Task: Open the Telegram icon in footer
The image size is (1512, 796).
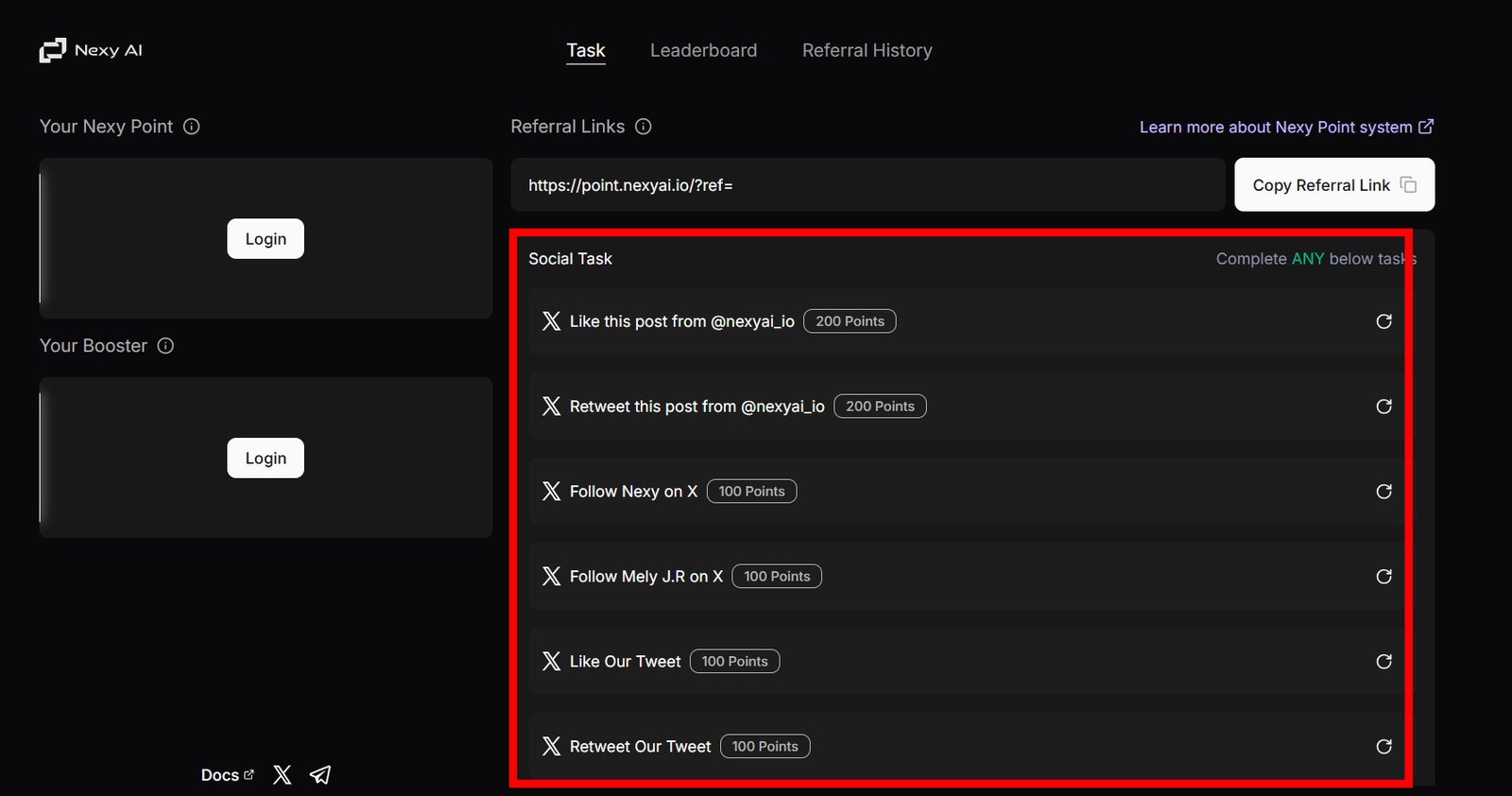Action: point(320,775)
